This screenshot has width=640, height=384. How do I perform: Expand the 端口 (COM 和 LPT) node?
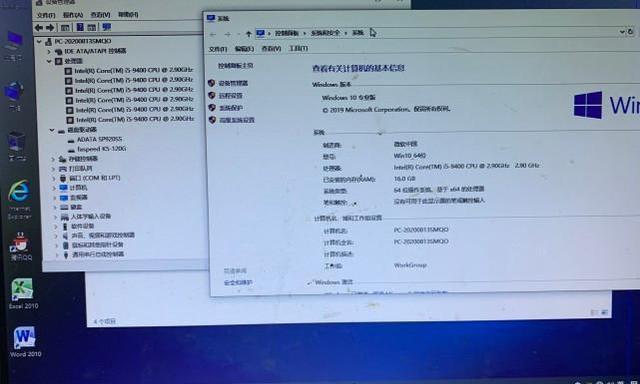click(53, 178)
